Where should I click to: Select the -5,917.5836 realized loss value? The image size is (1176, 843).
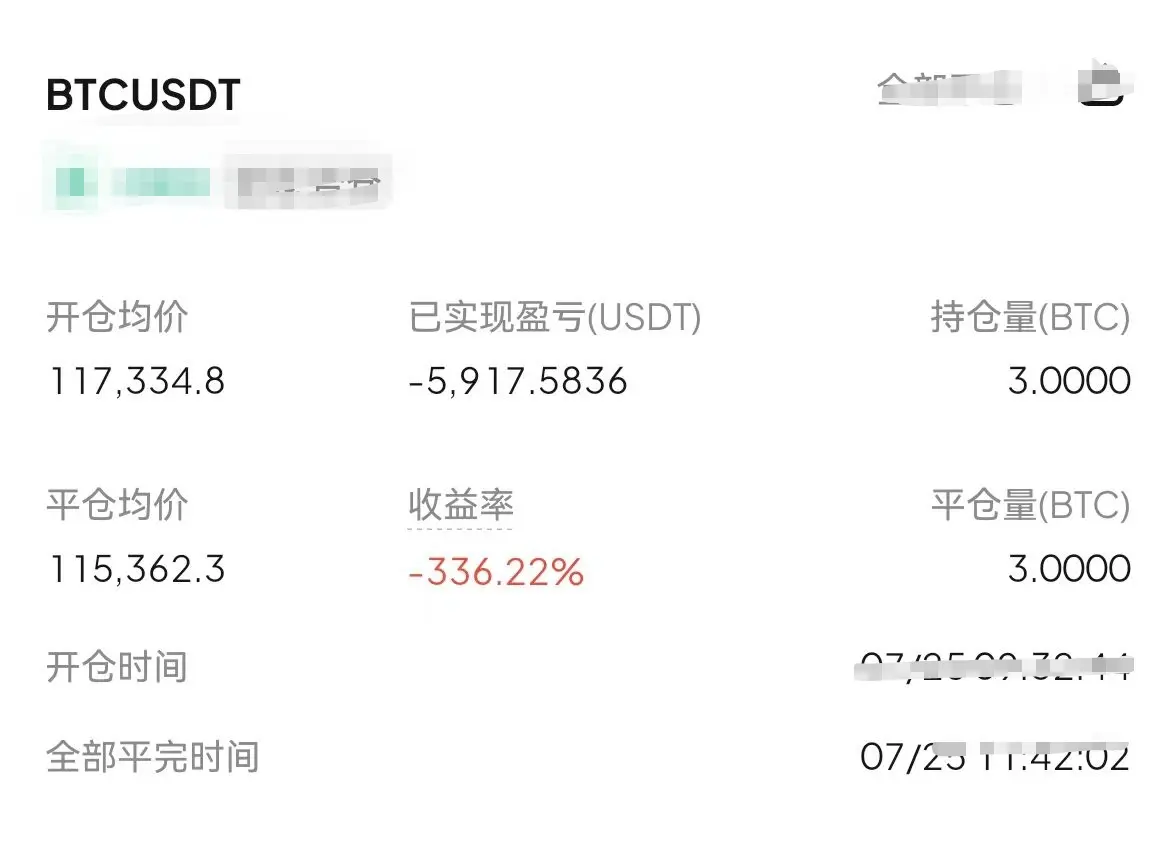click(x=518, y=381)
